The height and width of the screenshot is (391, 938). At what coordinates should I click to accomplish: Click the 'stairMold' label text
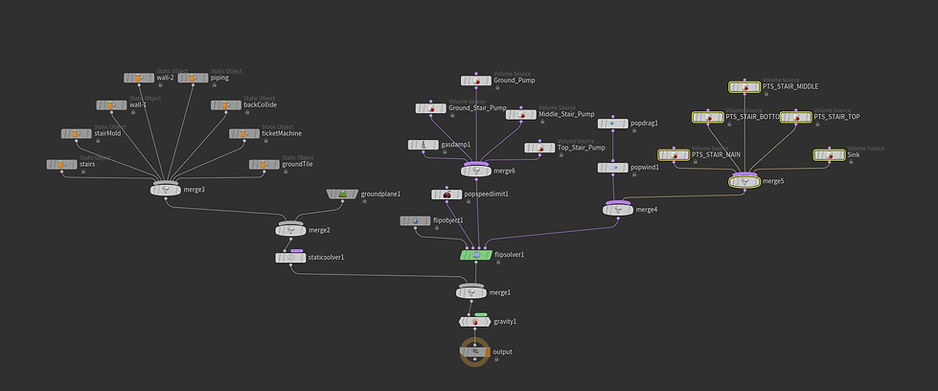pyautogui.click(x=108, y=133)
